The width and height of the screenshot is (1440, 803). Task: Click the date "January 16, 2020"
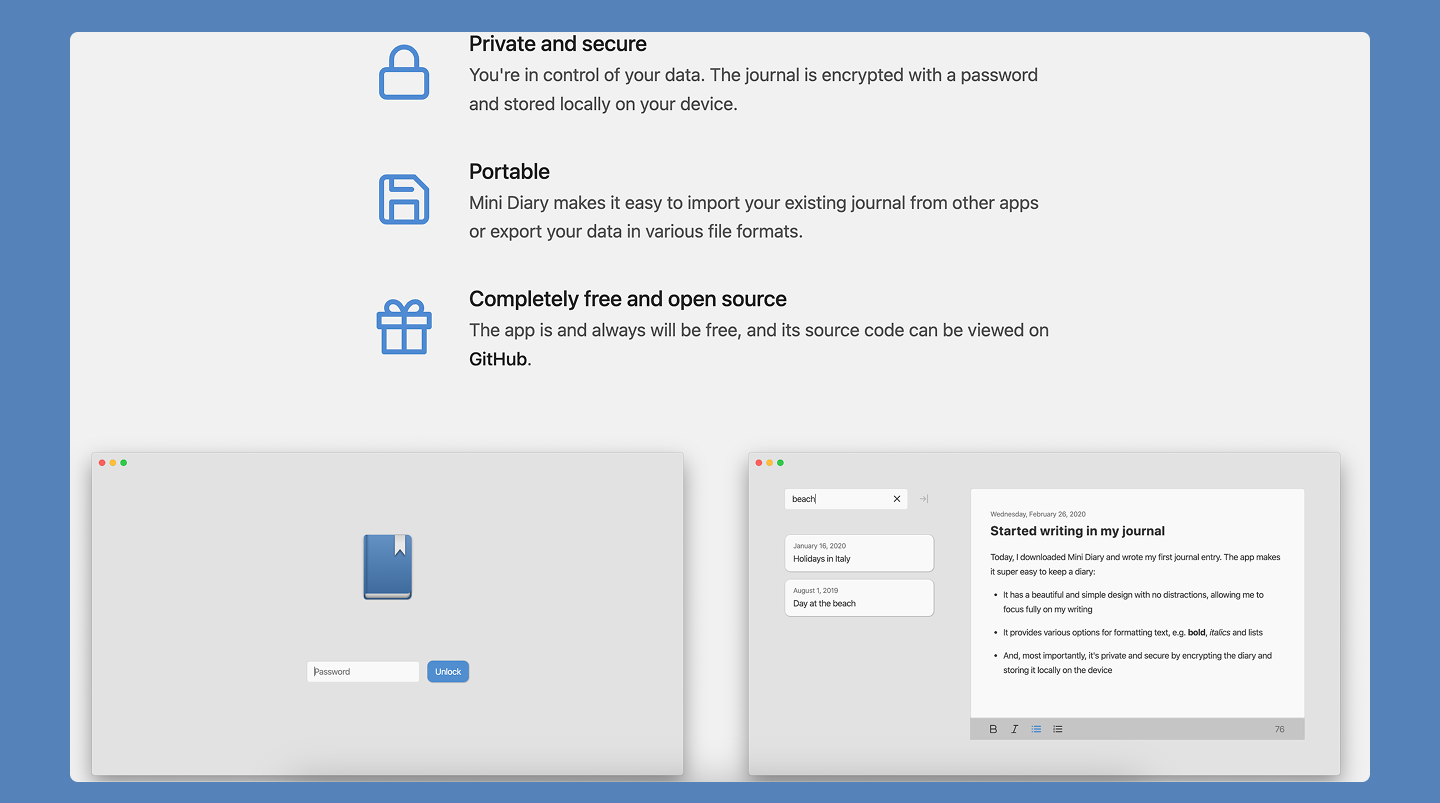(x=819, y=546)
